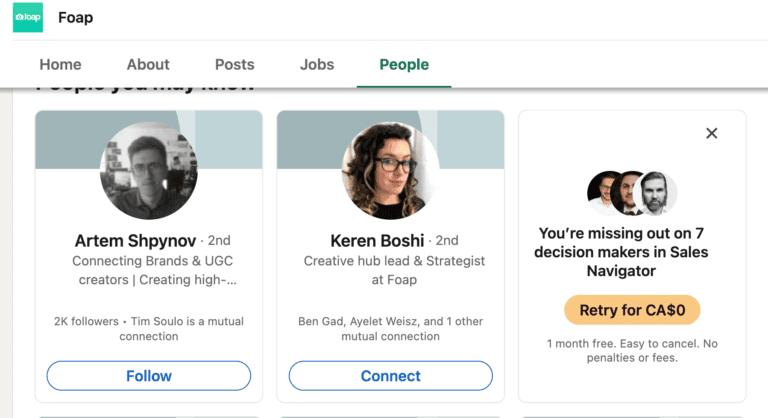Screen dimensions: 768x418
Task: Switch to the Home tab
Action: click(60, 64)
